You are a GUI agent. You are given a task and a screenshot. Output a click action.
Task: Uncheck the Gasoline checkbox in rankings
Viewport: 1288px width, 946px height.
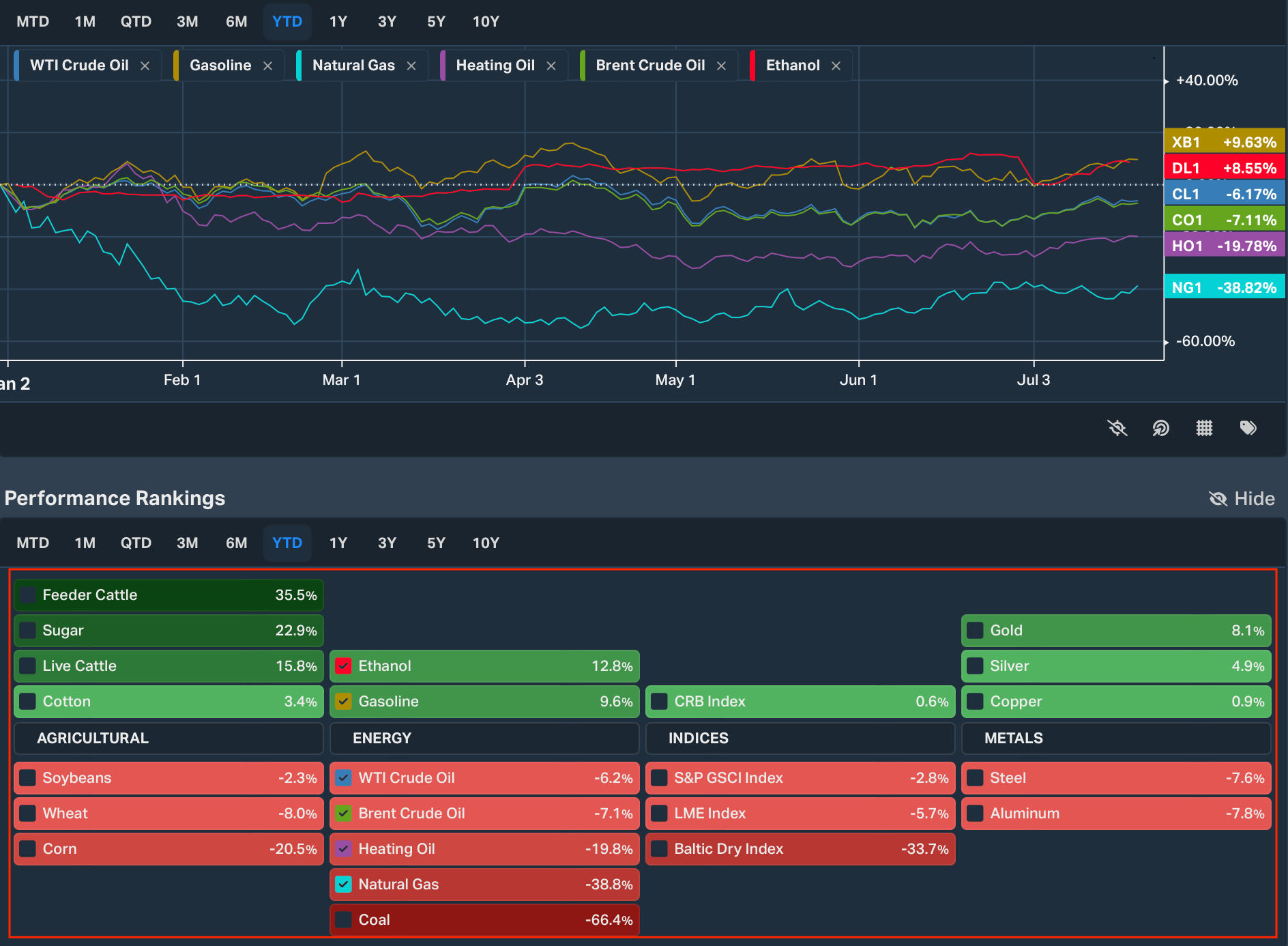343,702
